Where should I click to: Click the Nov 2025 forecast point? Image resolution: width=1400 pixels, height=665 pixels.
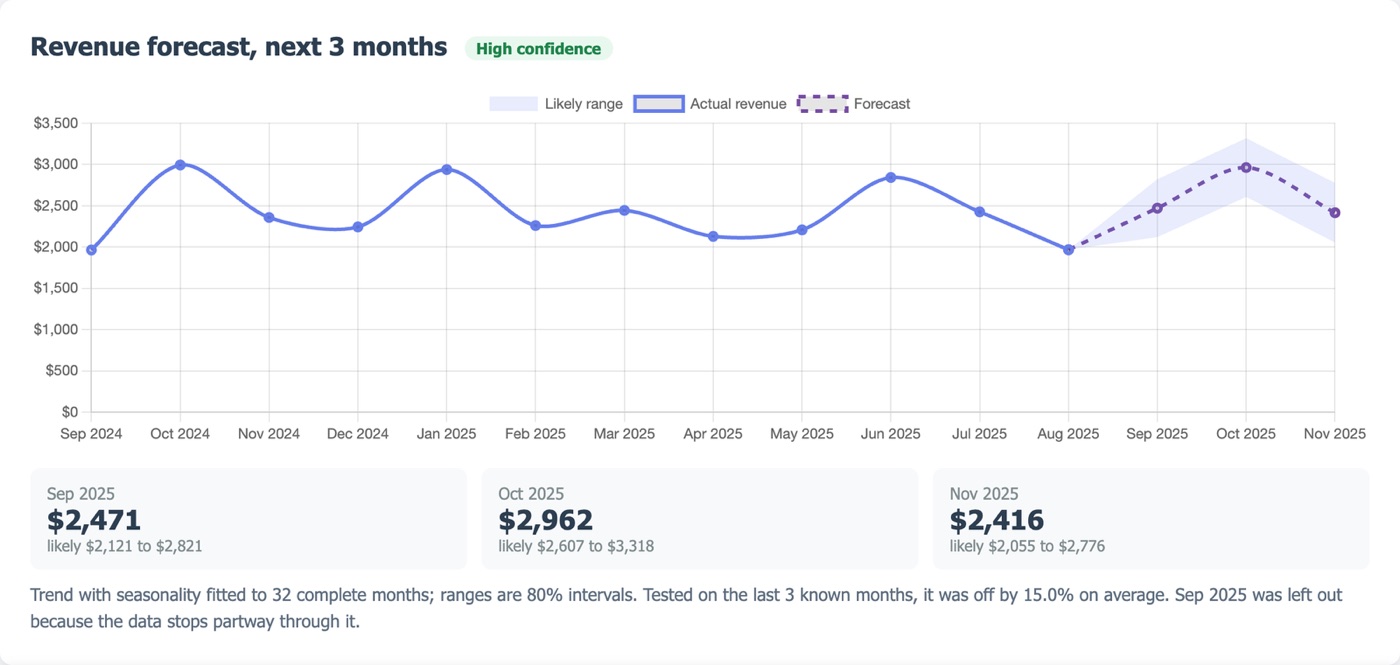point(1334,212)
